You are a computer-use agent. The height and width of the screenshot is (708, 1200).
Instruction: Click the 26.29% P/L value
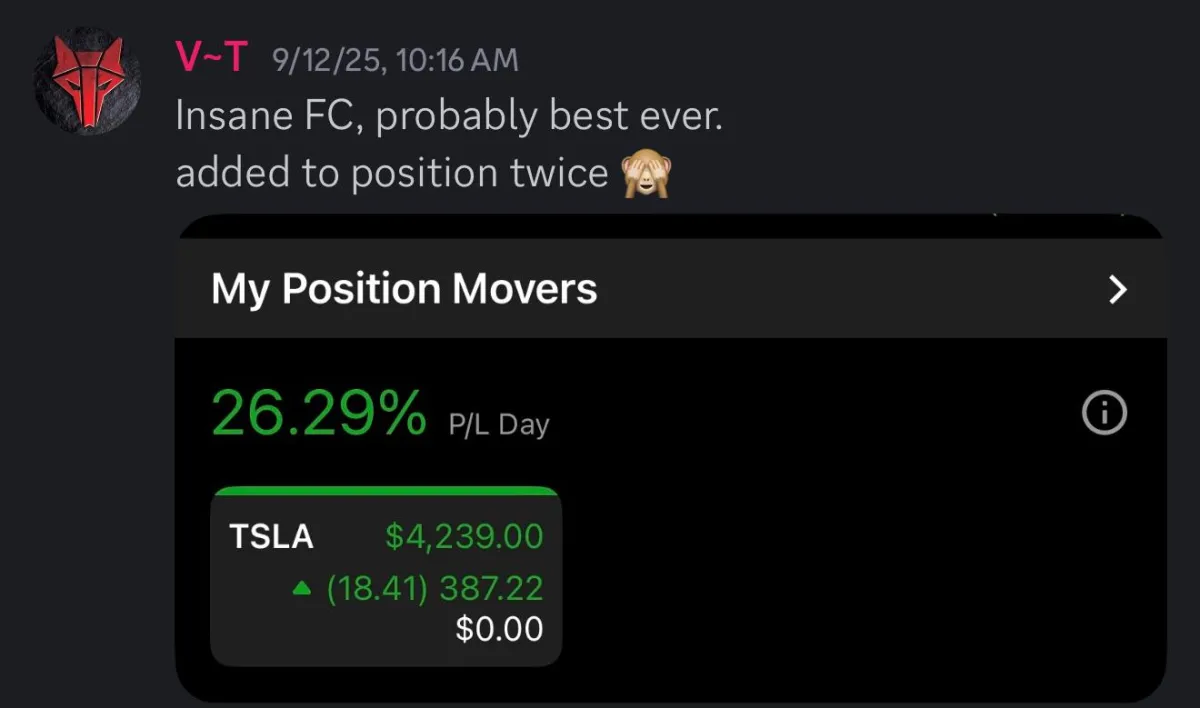point(318,414)
